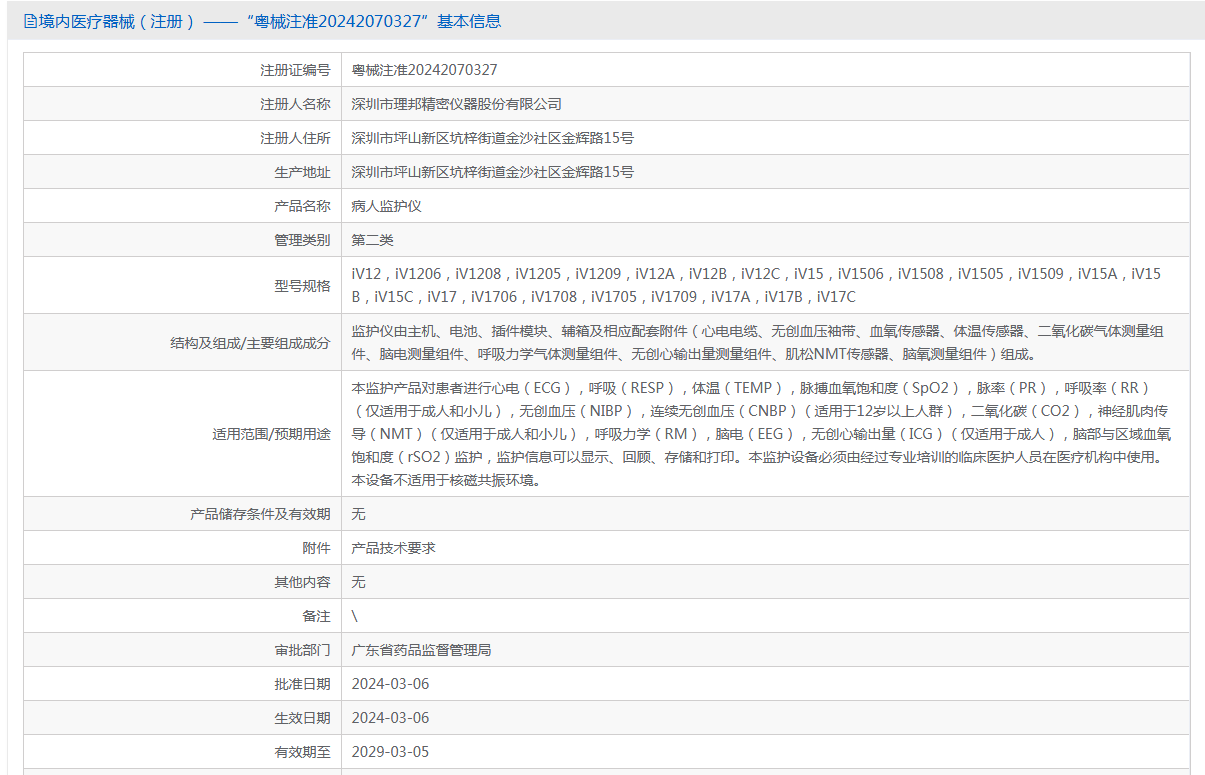Click the document icon beside the page title
1205x775 pixels.
point(30,21)
